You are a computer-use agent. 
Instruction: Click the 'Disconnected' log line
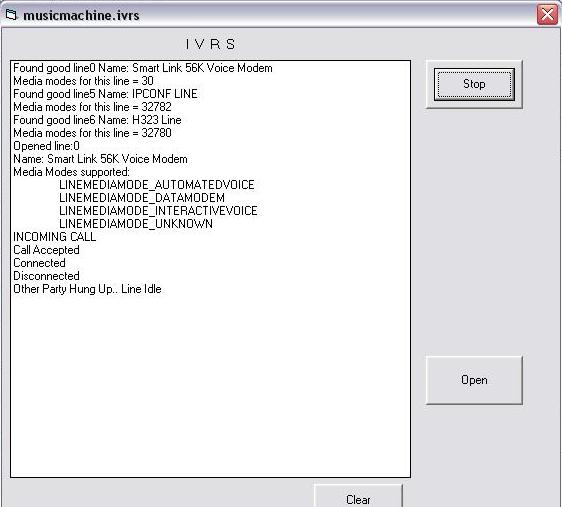(x=46, y=276)
